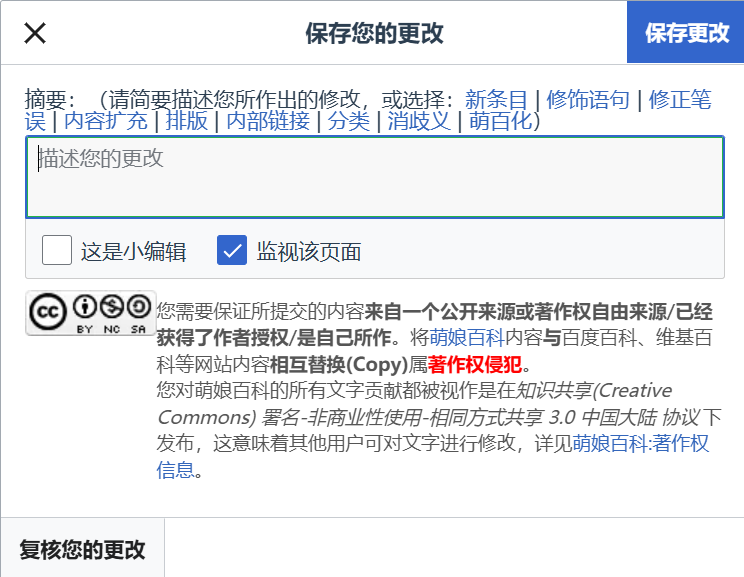
Task: Choose the 排版 summary preset
Action: (187, 122)
